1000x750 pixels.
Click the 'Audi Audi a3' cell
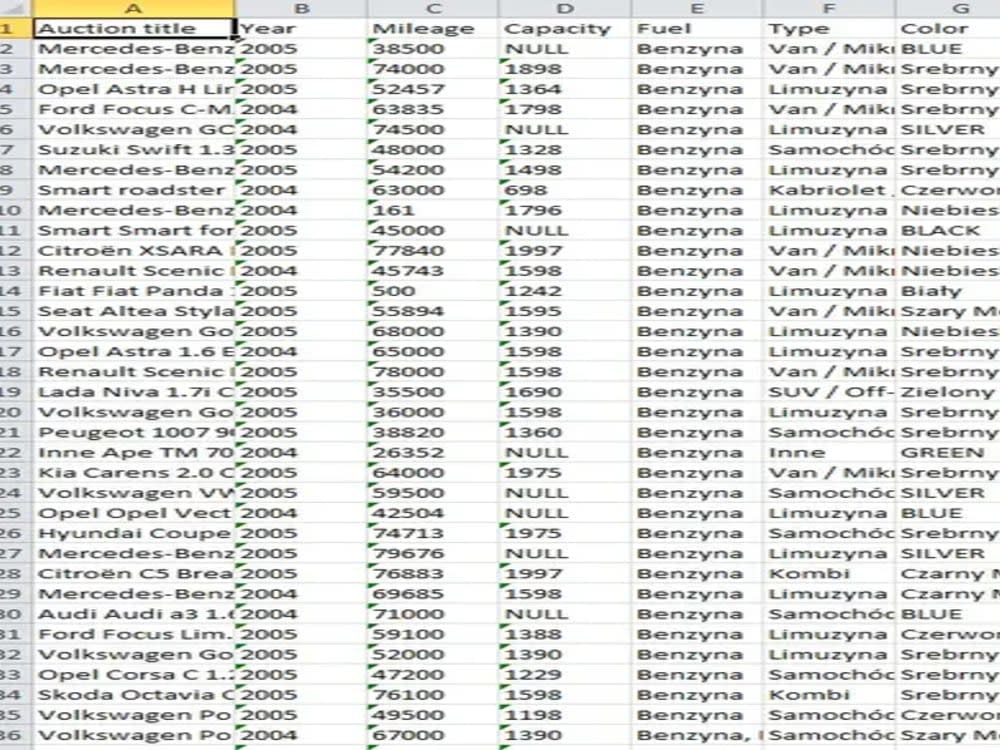[133, 614]
